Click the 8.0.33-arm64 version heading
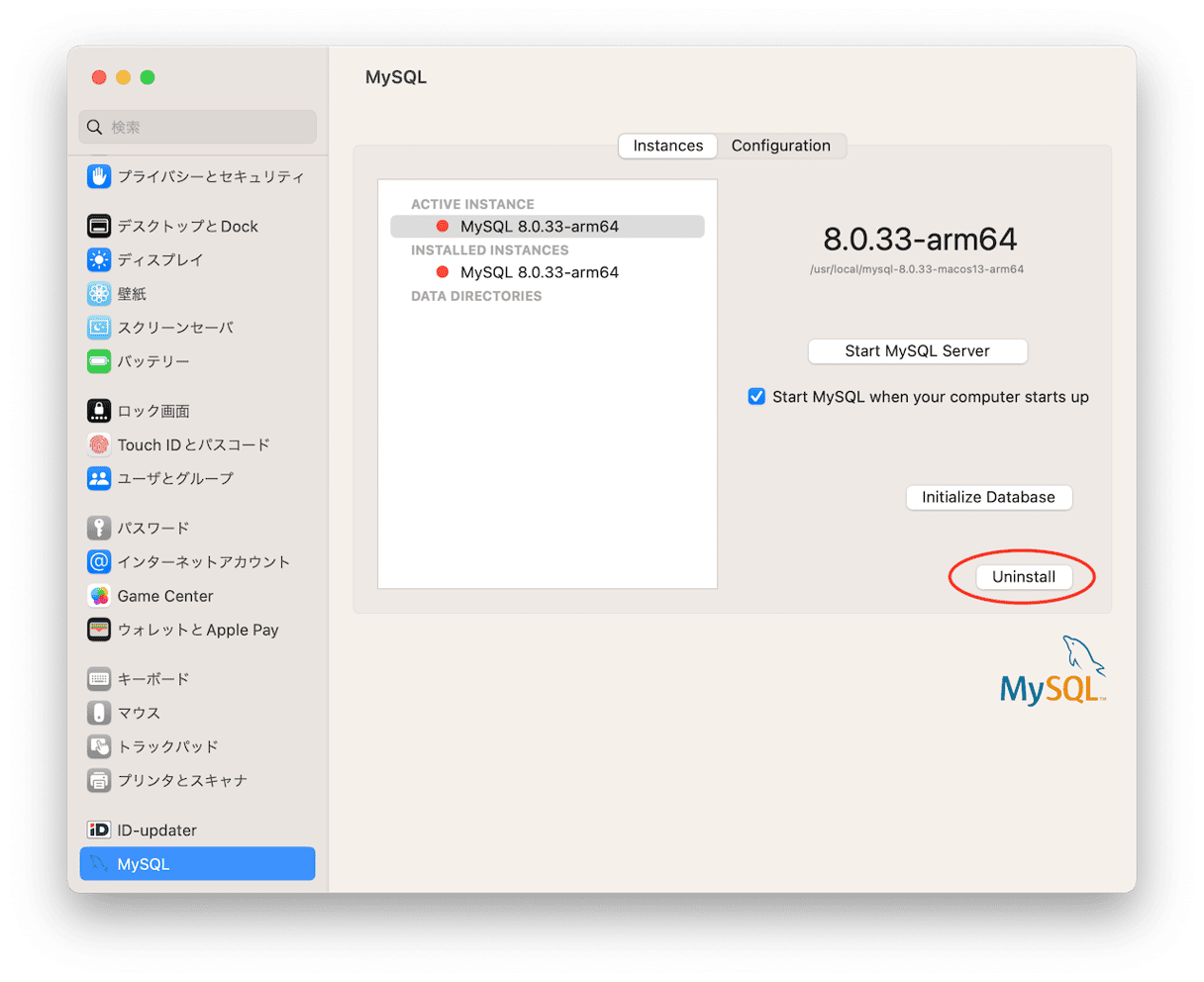This screenshot has height=982, width=1204. point(920,239)
